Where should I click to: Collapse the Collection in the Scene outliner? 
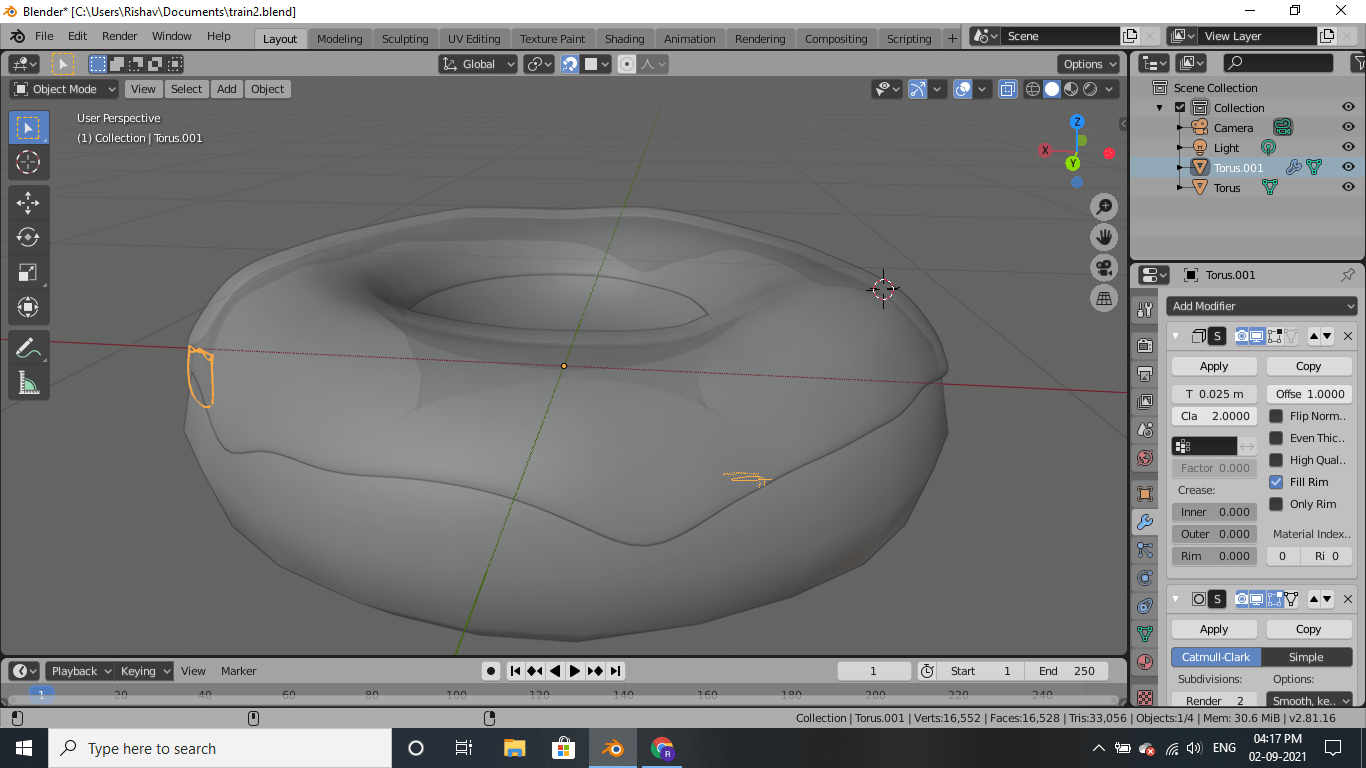pos(1160,107)
